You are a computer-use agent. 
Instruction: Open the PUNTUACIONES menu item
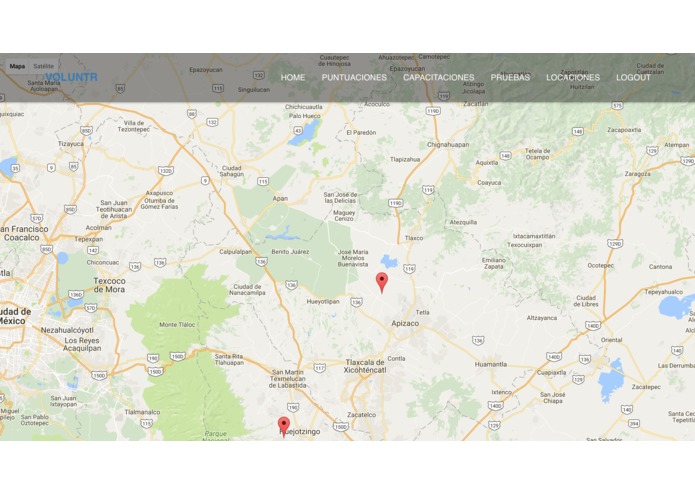[354, 78]
